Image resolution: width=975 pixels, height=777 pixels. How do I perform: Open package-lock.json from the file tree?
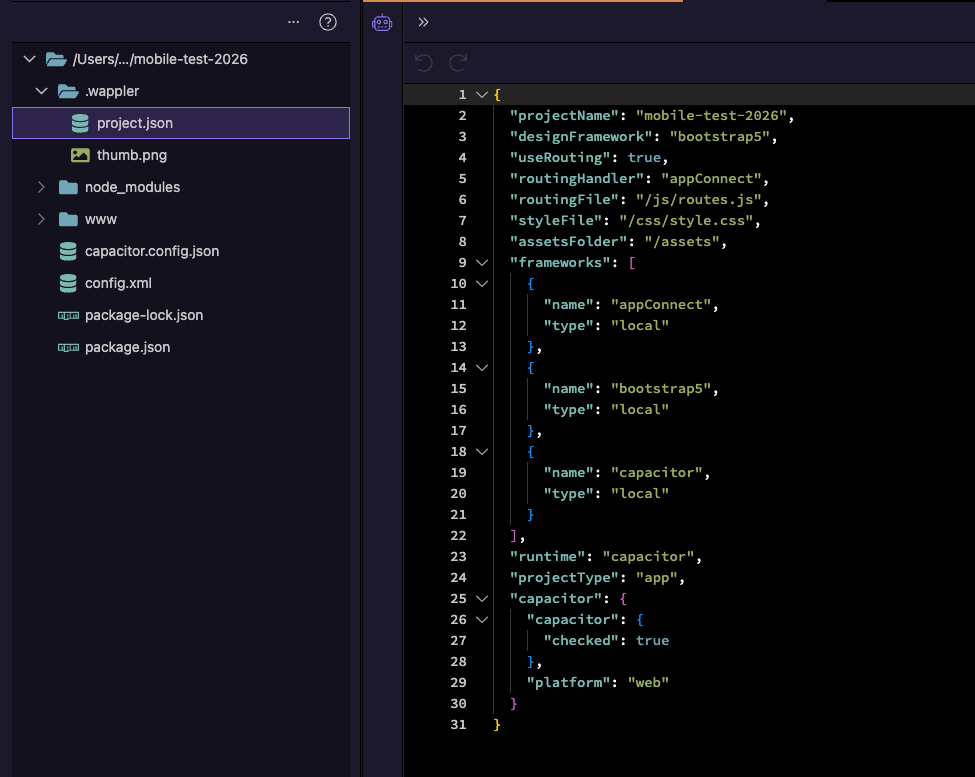144,315
